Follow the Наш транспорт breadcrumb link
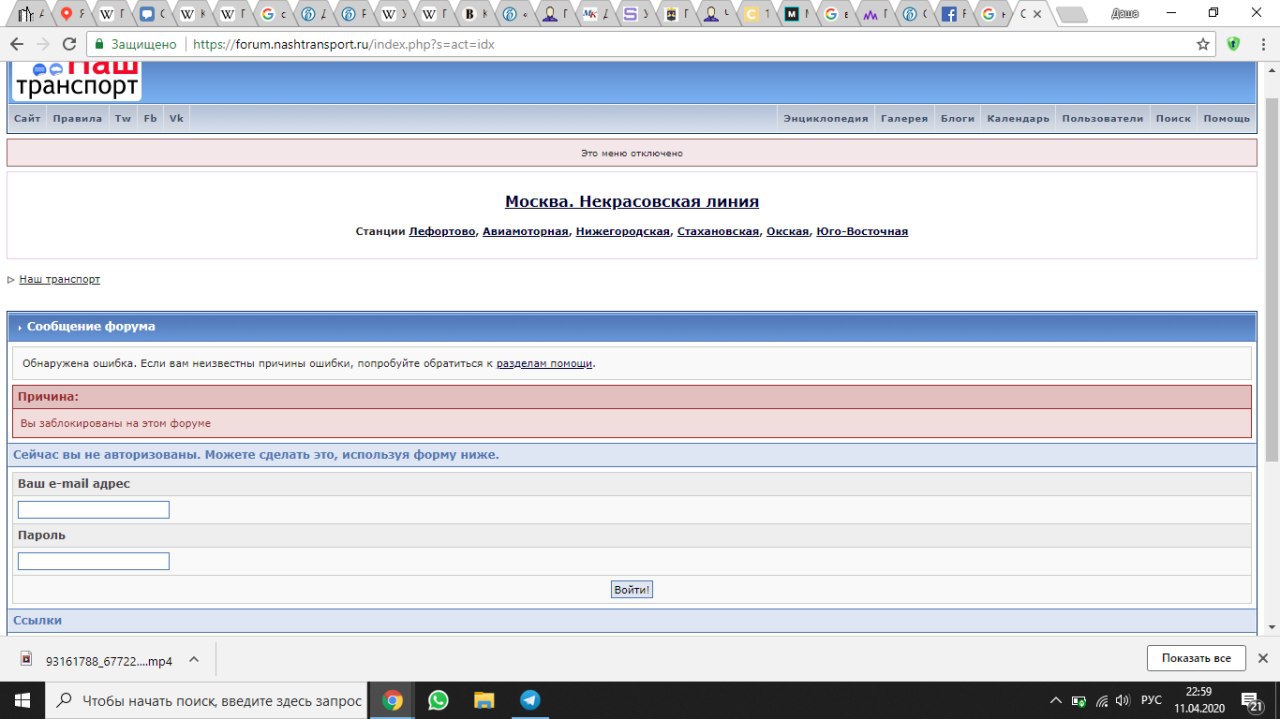This screenshot has height=719, width=1280. coord(59,279)
